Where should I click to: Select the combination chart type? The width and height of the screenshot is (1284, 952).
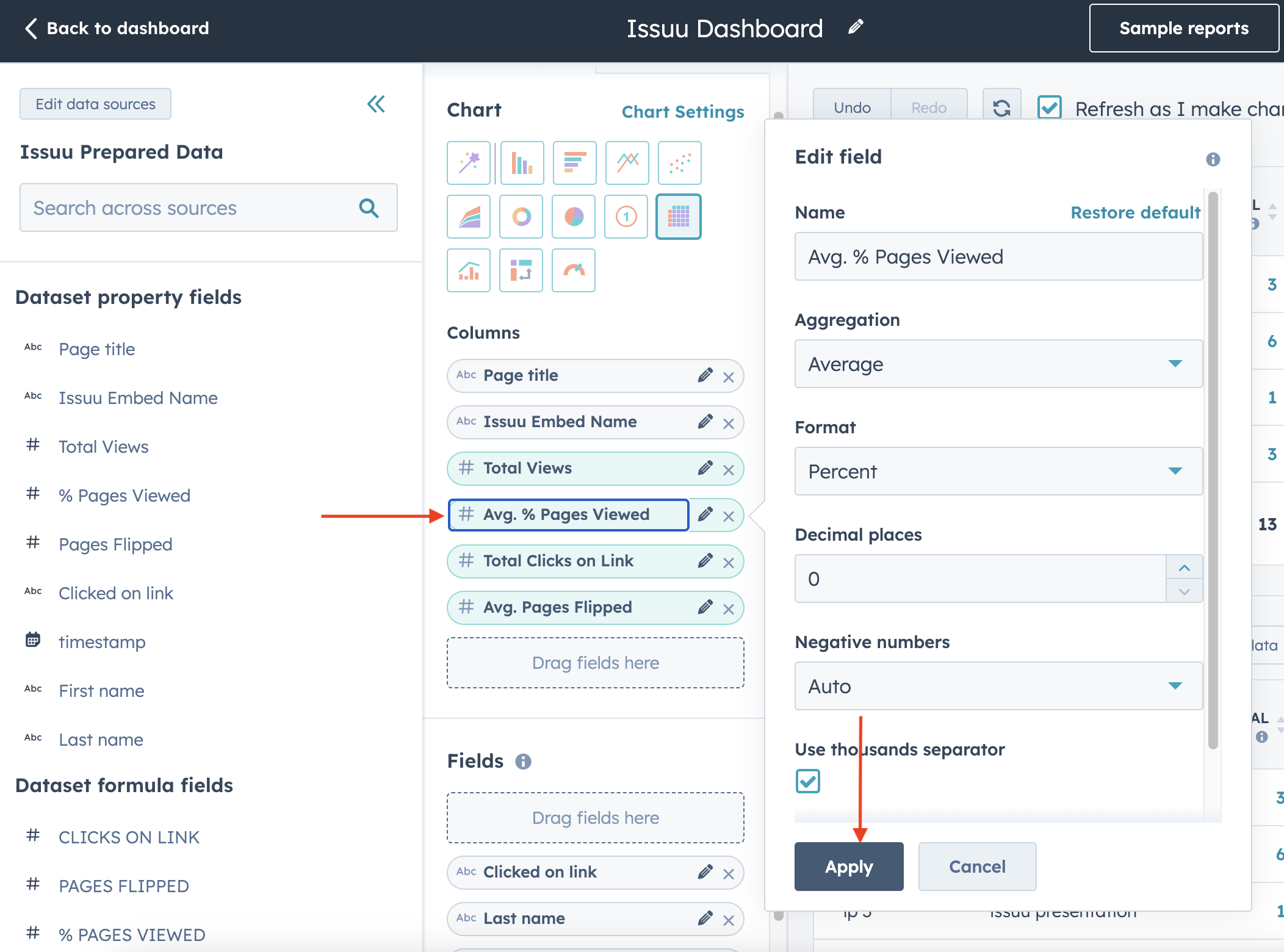pyautogui.click(x=469, y=270)
